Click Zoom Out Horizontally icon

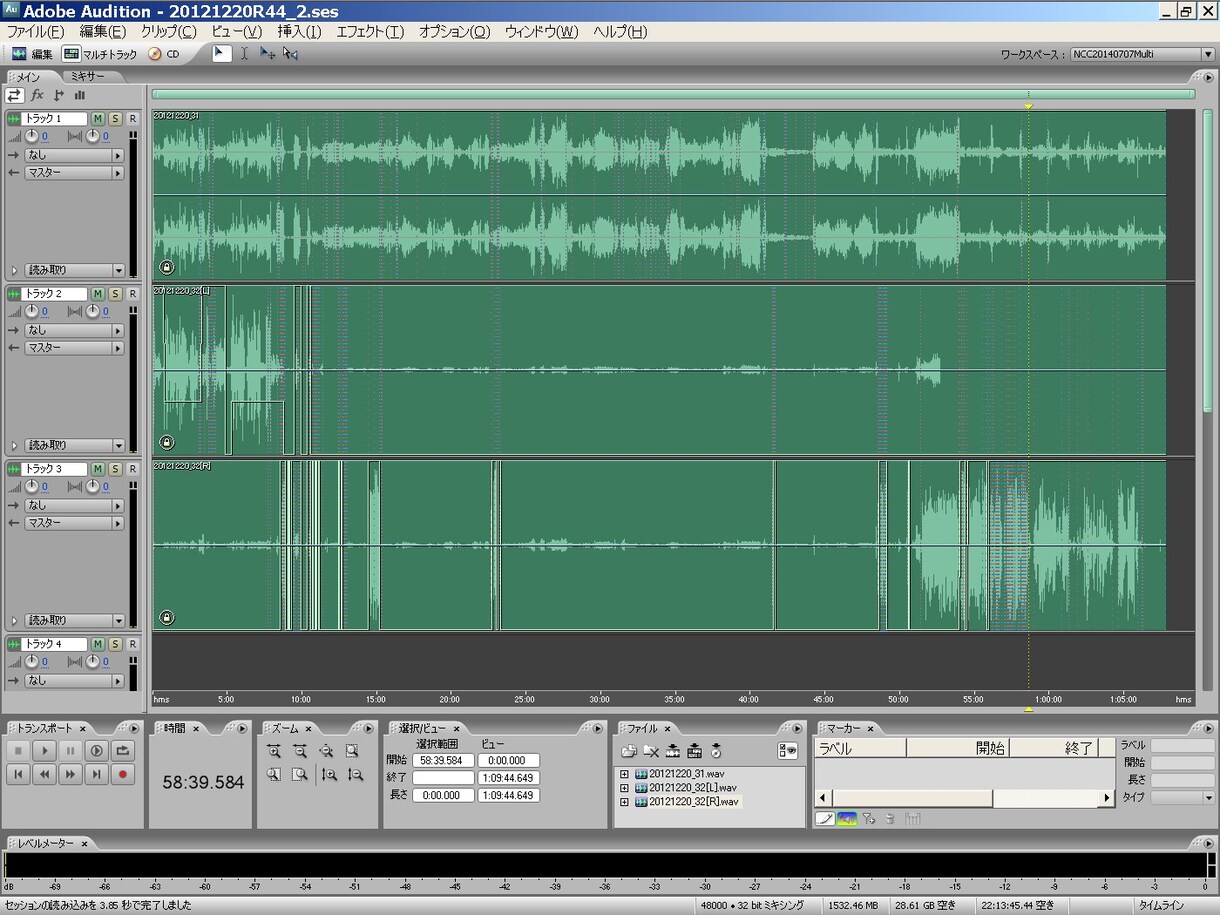tap(299, 751)
